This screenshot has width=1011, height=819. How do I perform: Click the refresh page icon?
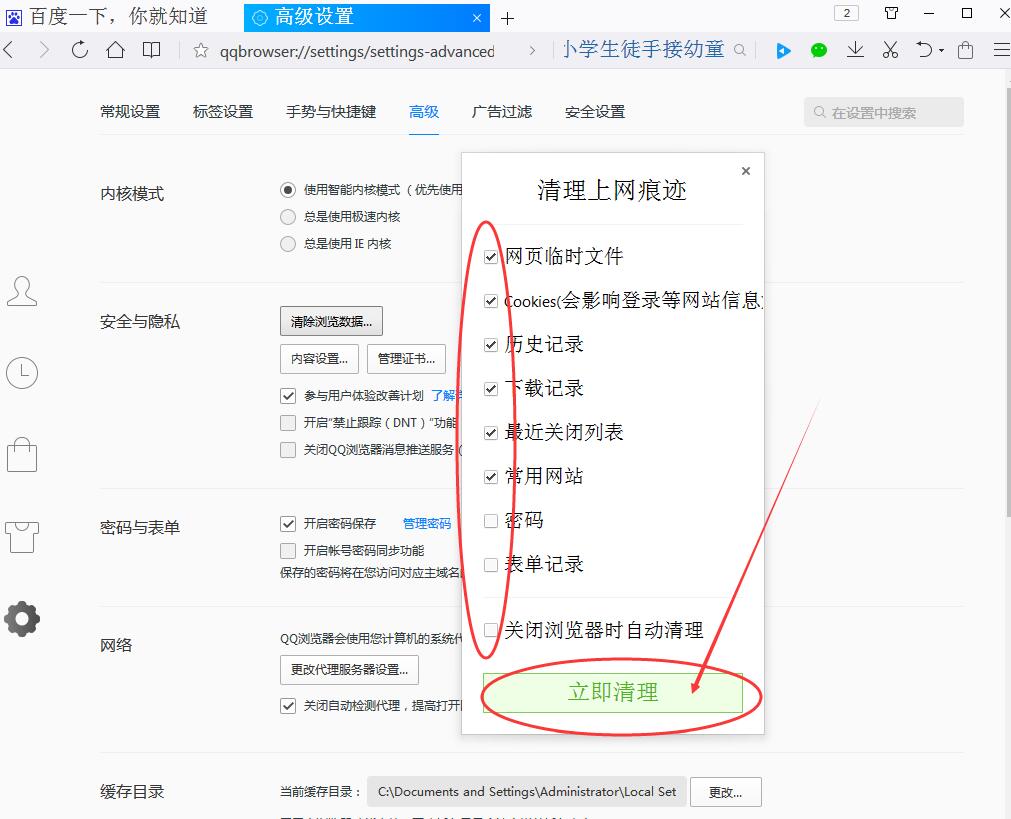pyautogui.click(x=80, y=50)
